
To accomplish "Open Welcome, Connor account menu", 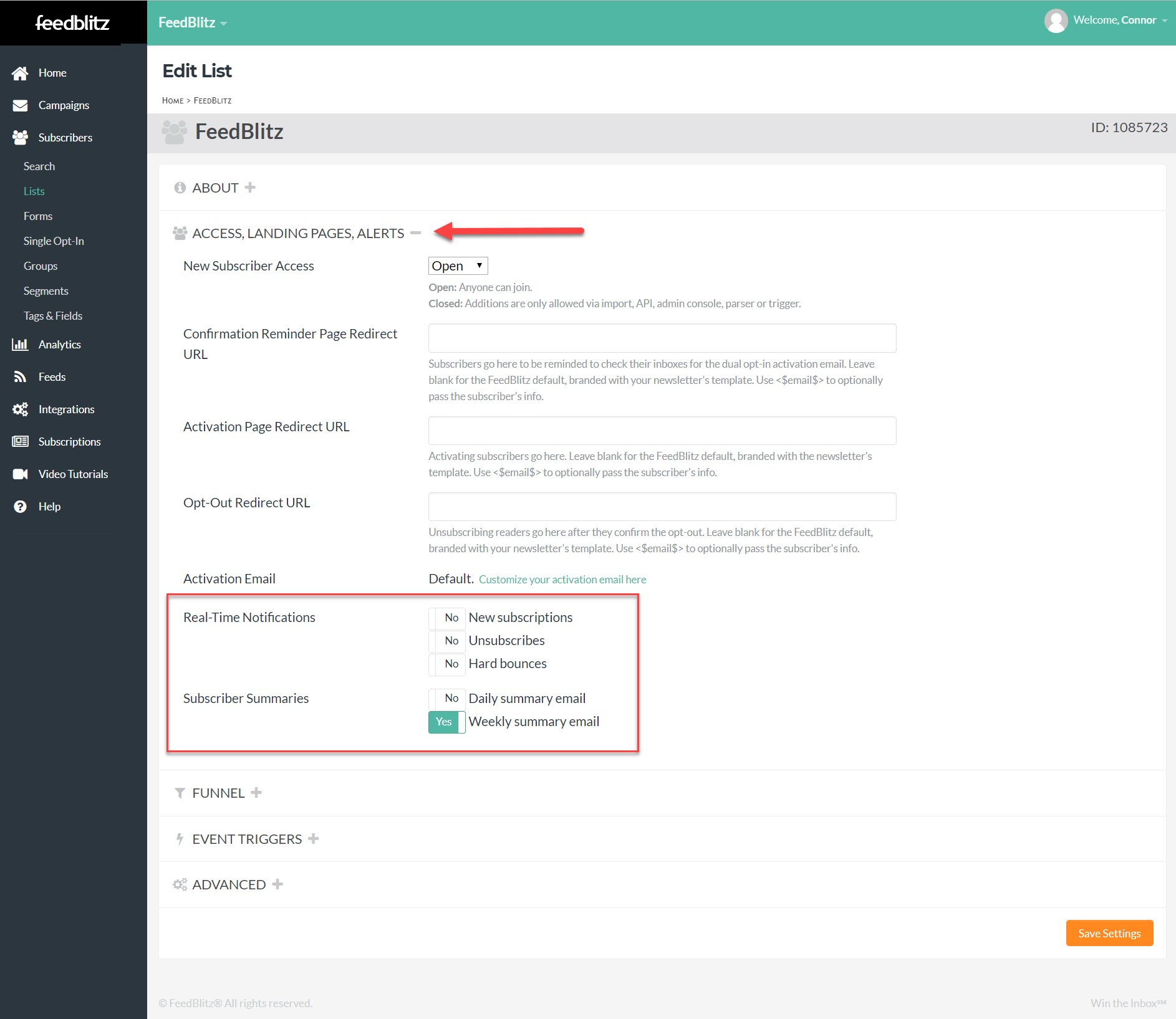I will [x=1120, y=21].
